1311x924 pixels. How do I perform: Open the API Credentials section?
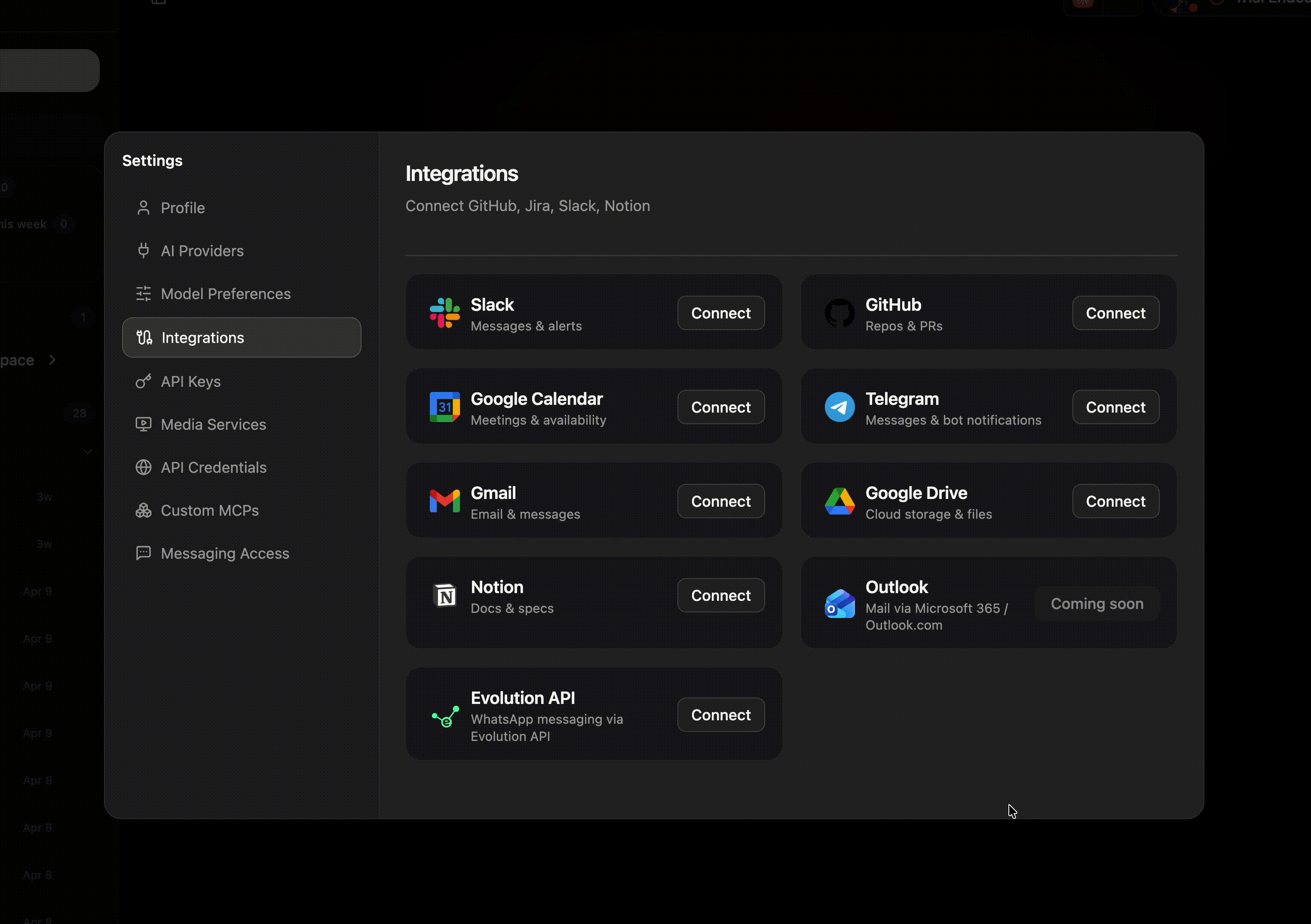pos(242,467)
